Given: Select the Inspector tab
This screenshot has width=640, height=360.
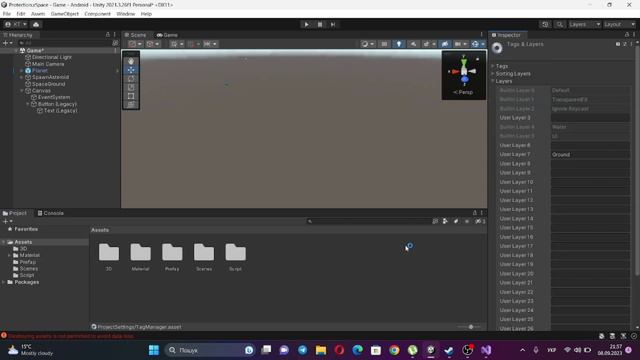Looking at the screenshot, I should point(506,35).
